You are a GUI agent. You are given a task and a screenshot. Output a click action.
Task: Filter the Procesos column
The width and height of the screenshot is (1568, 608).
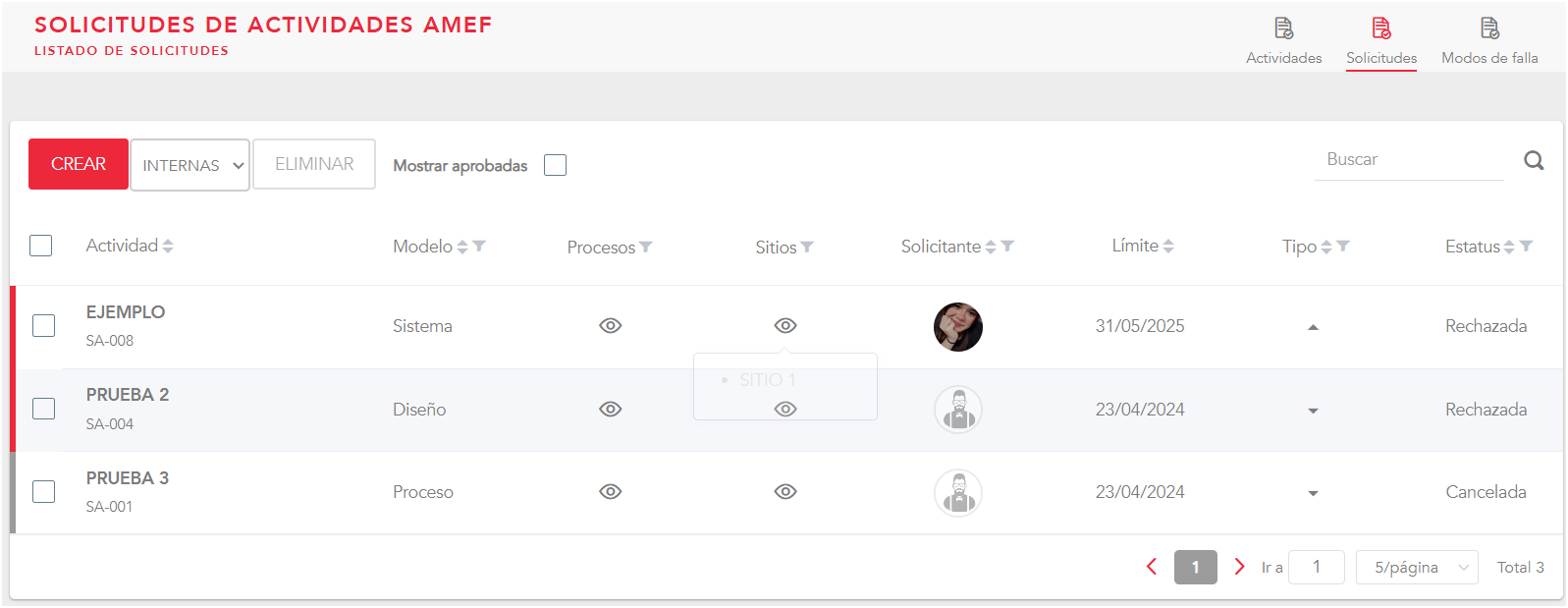[646, 247]
